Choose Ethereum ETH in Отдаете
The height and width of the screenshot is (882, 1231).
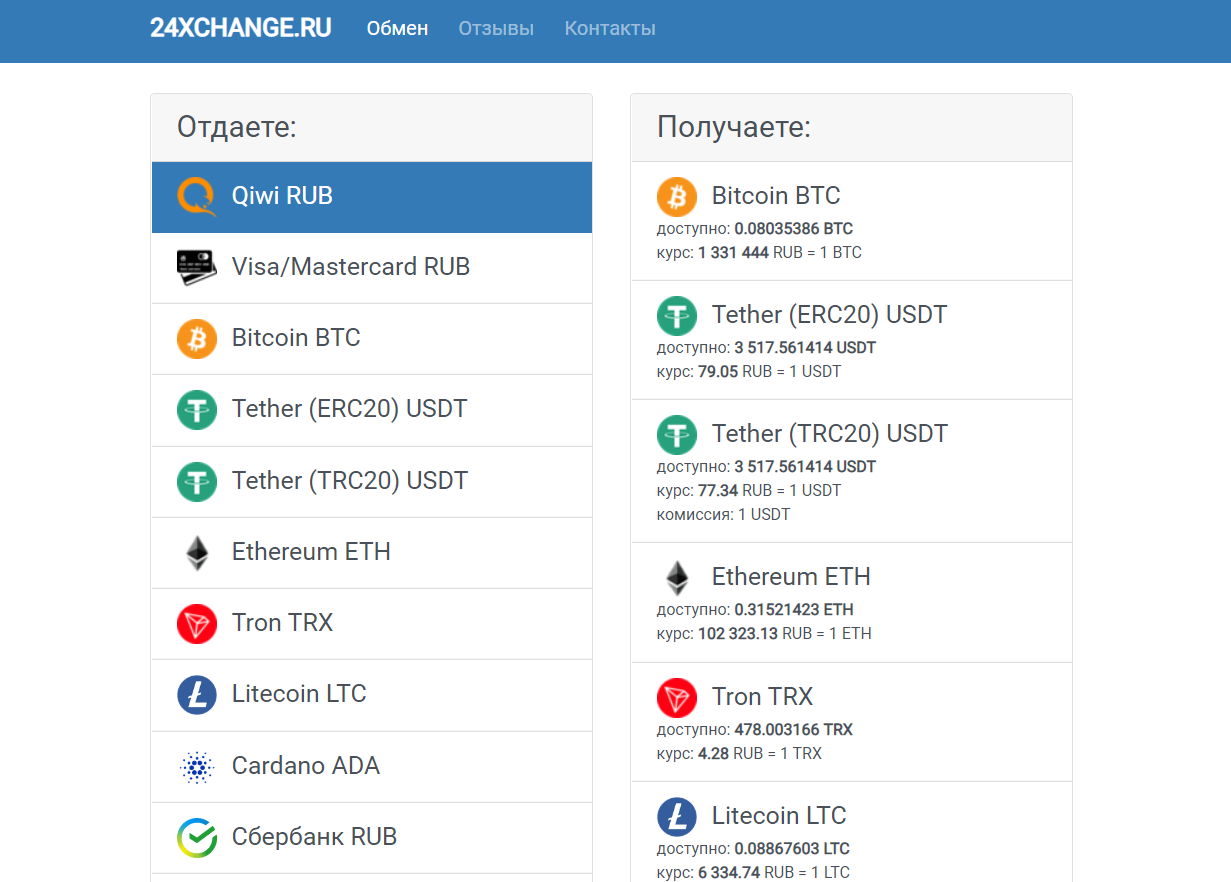pos(372,553)
